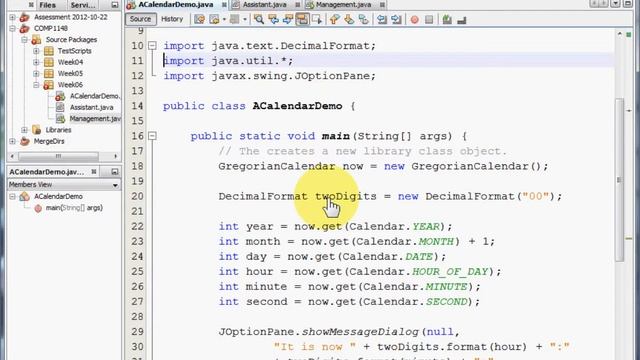The image size is (640, 360).
Task: Collapse ACalendarDemo class in Navigator
Action: [x=12, y=197]
